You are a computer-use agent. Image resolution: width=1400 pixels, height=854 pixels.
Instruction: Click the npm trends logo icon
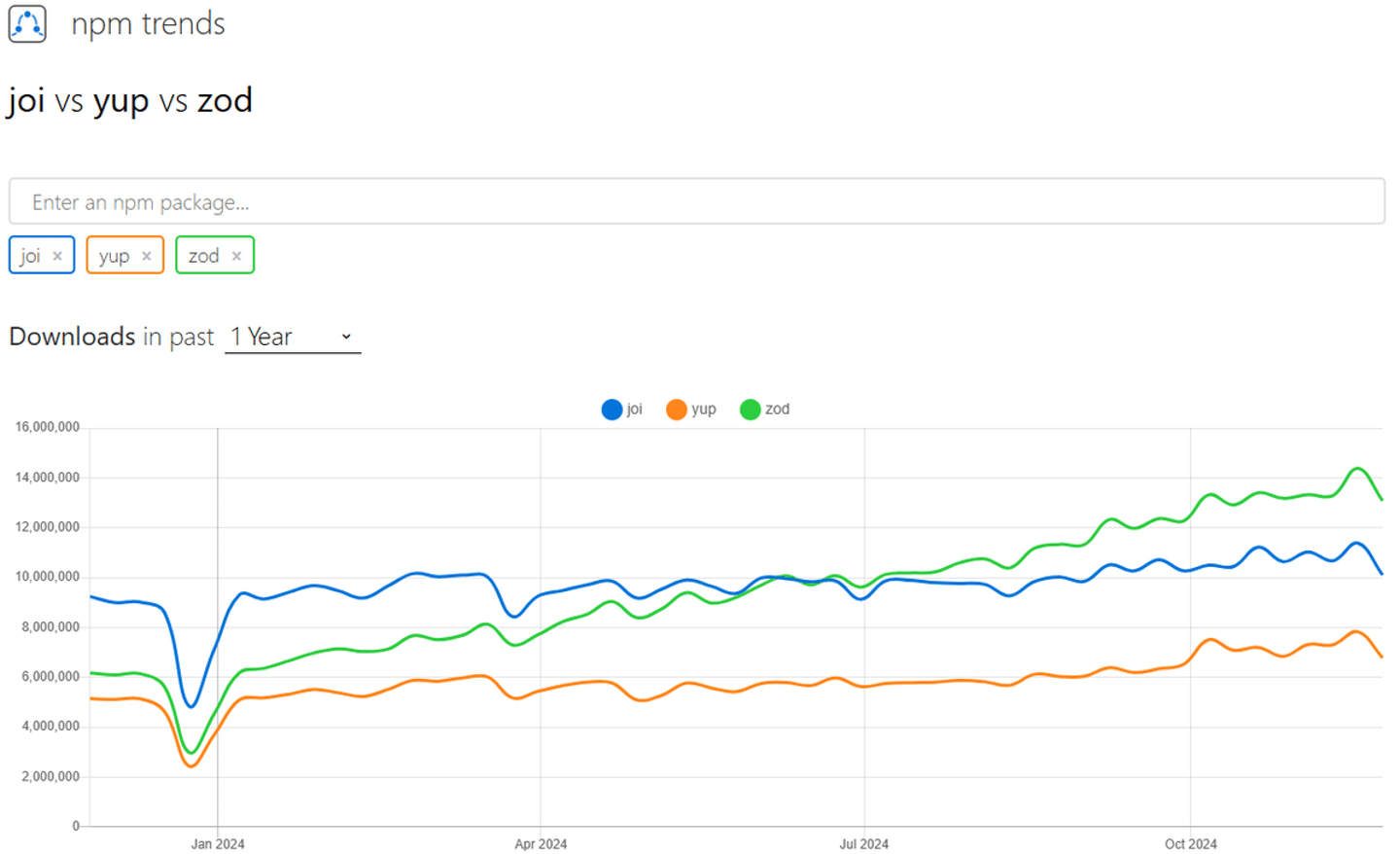tap(27, 23)
